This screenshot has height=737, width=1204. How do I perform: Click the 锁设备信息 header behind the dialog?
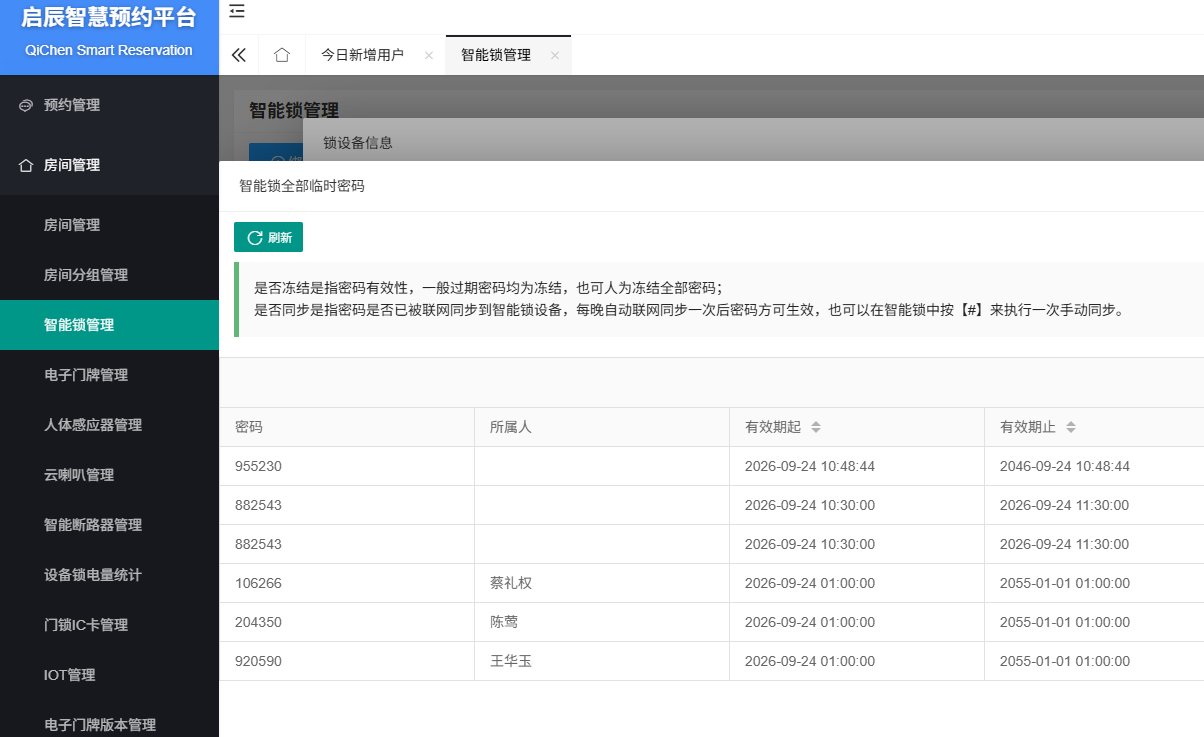point(358,143)
